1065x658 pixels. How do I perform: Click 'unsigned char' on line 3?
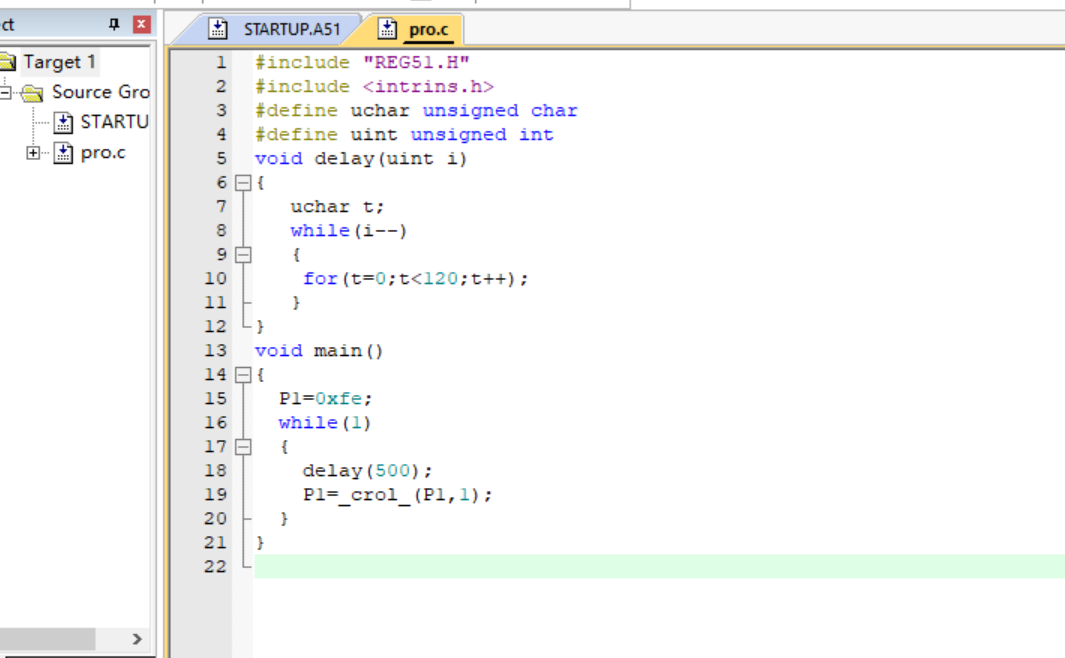click(500, 111)
